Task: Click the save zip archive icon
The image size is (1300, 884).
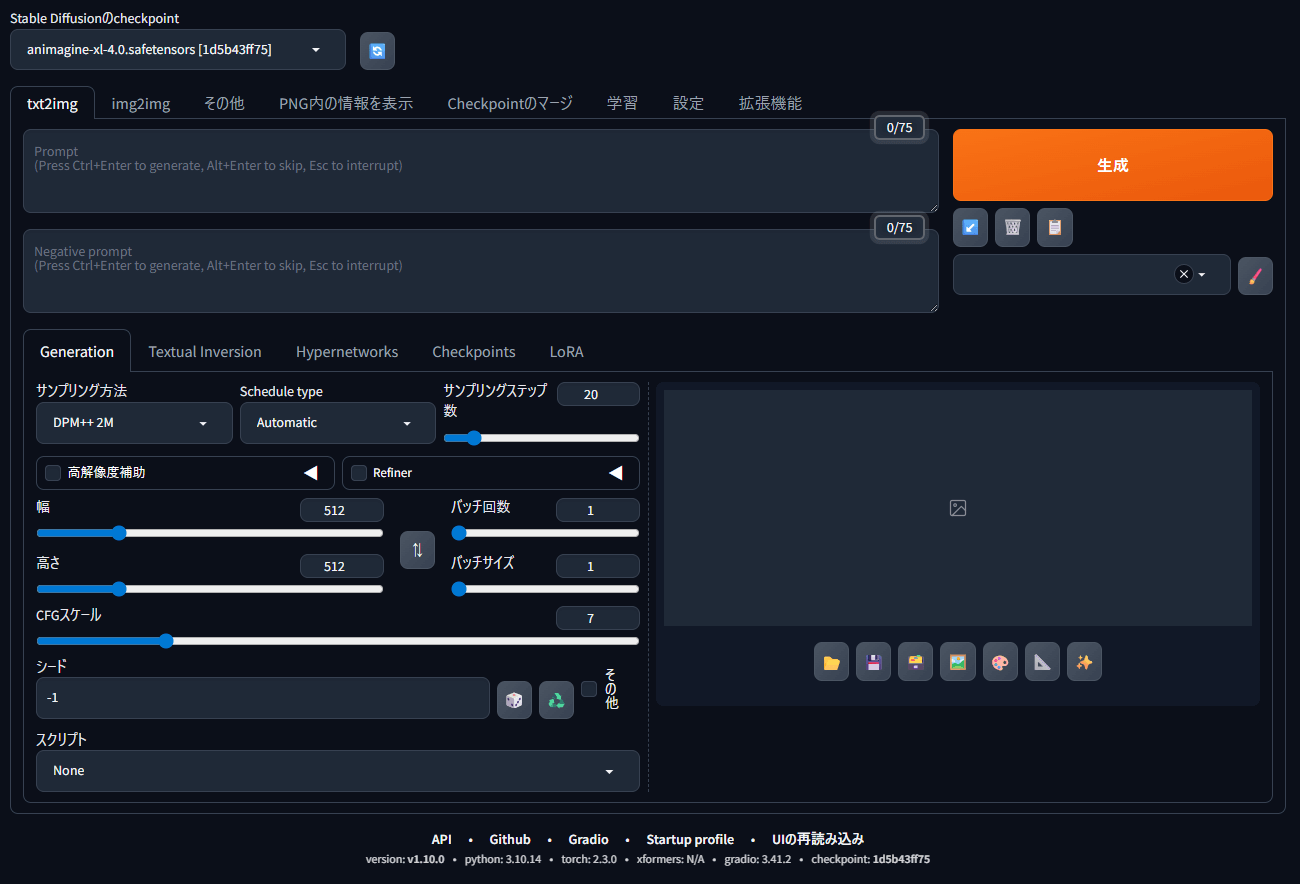Action: (x=915, y=662)
